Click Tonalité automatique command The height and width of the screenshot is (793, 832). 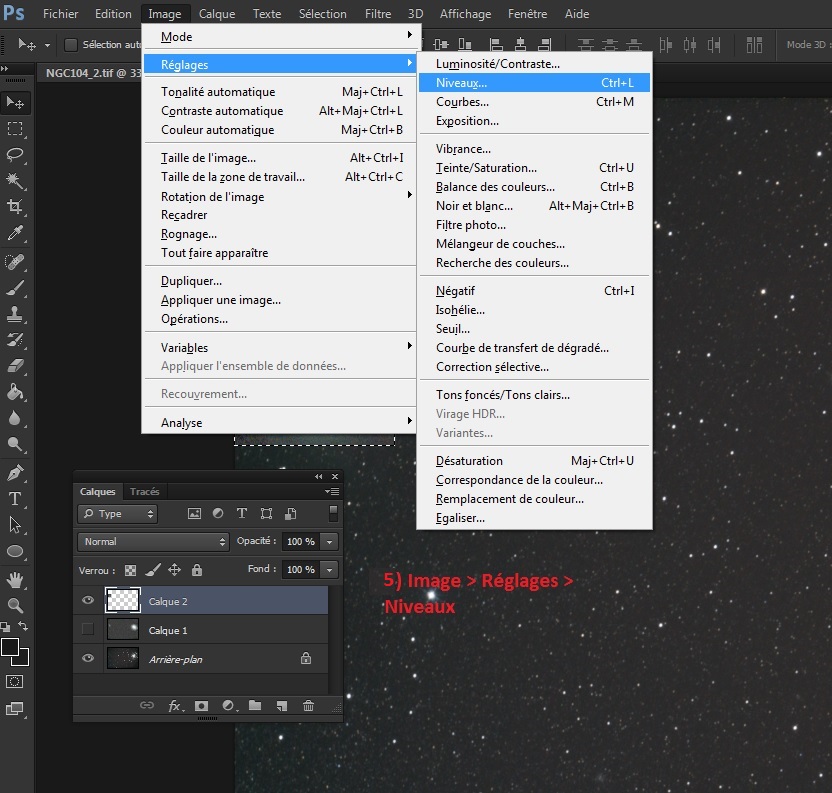click(x=281, y=92)
